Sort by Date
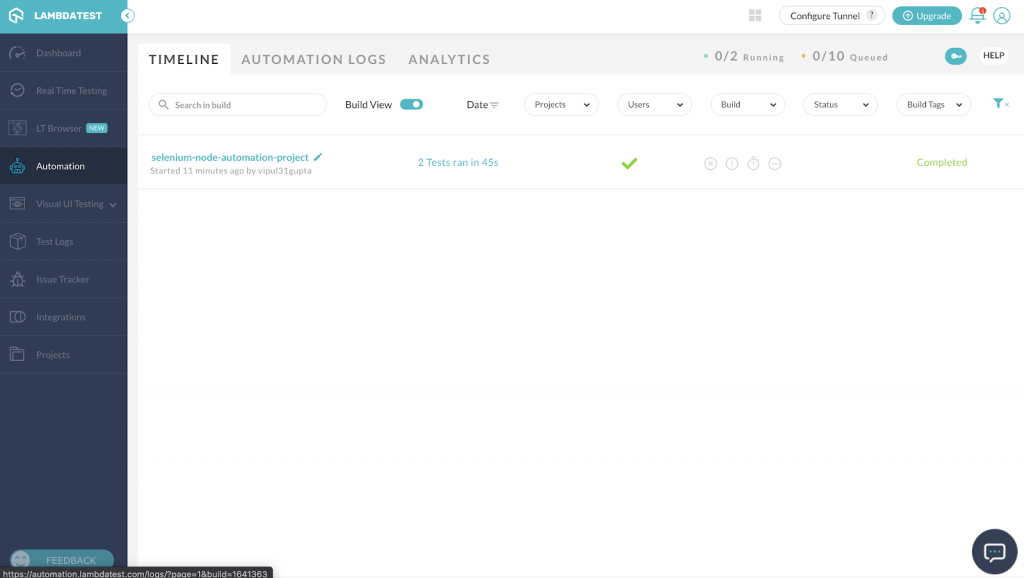 pyautogui.click(x=483, y=104)
